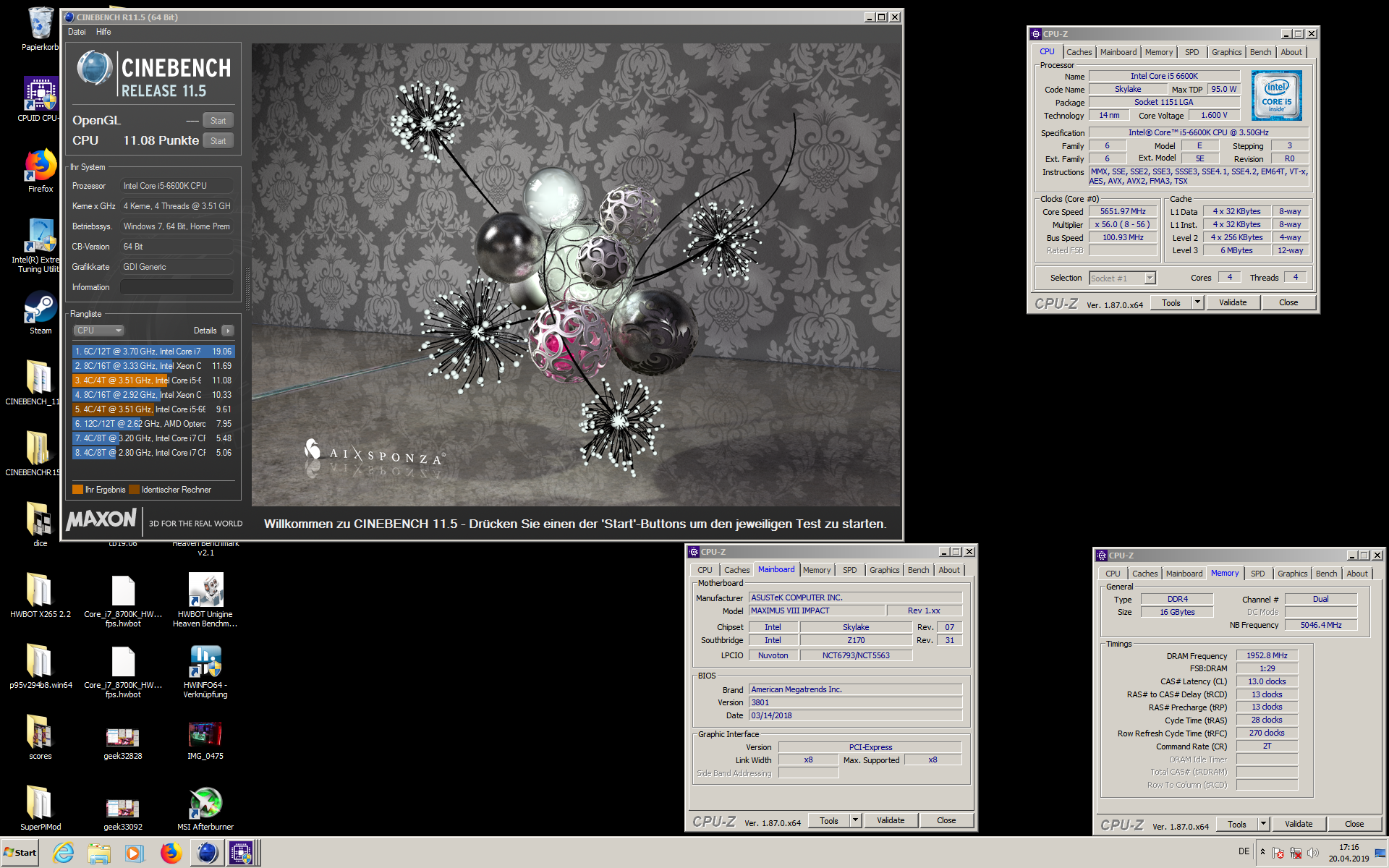This screenshot has height=868, width=1389.
Task: Click the Intel Core i5 logo in CPU-Z
Action: tap(1277, 95)
